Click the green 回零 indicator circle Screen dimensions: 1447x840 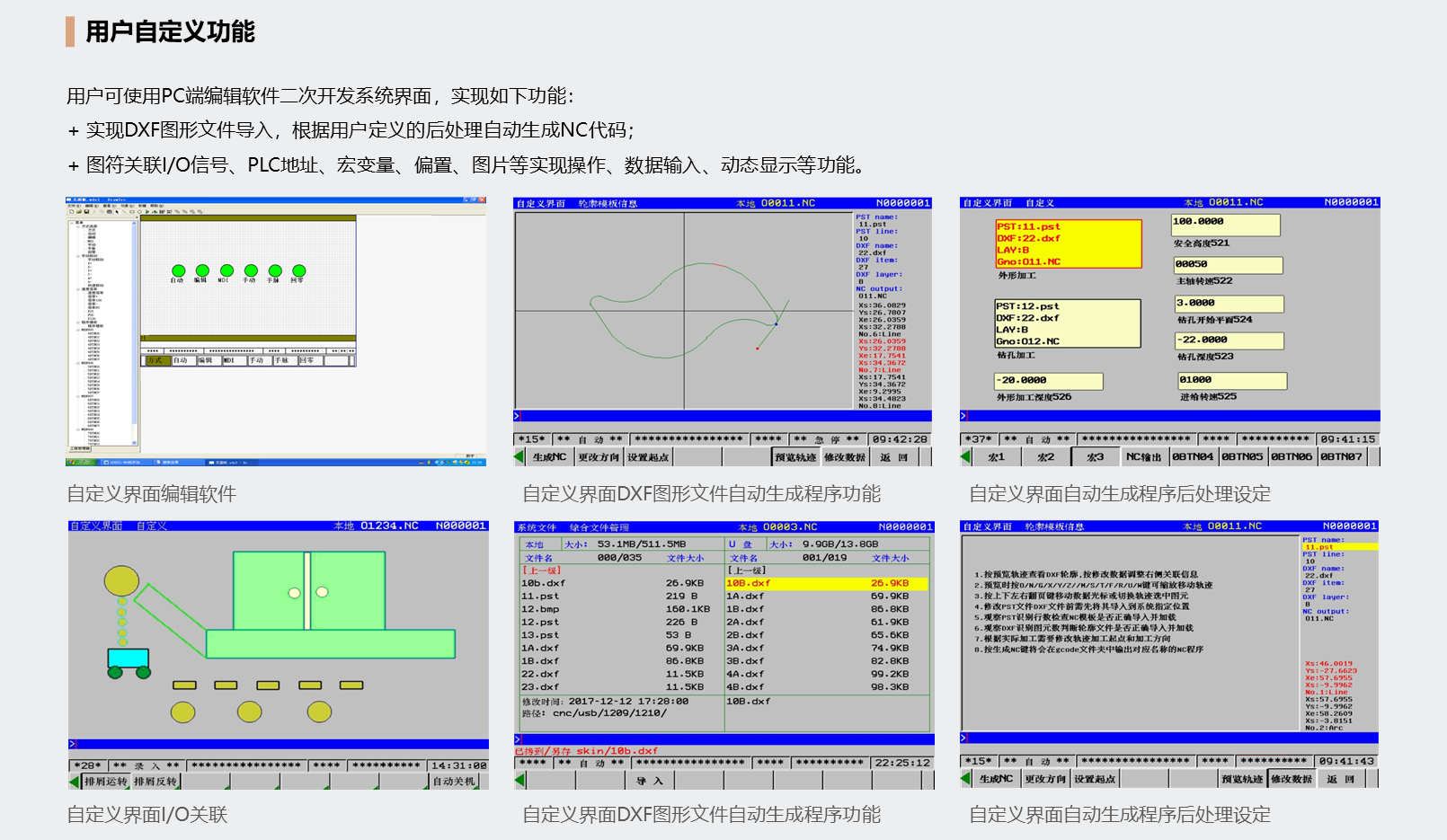pyautogui.click(x=299, y=271)
